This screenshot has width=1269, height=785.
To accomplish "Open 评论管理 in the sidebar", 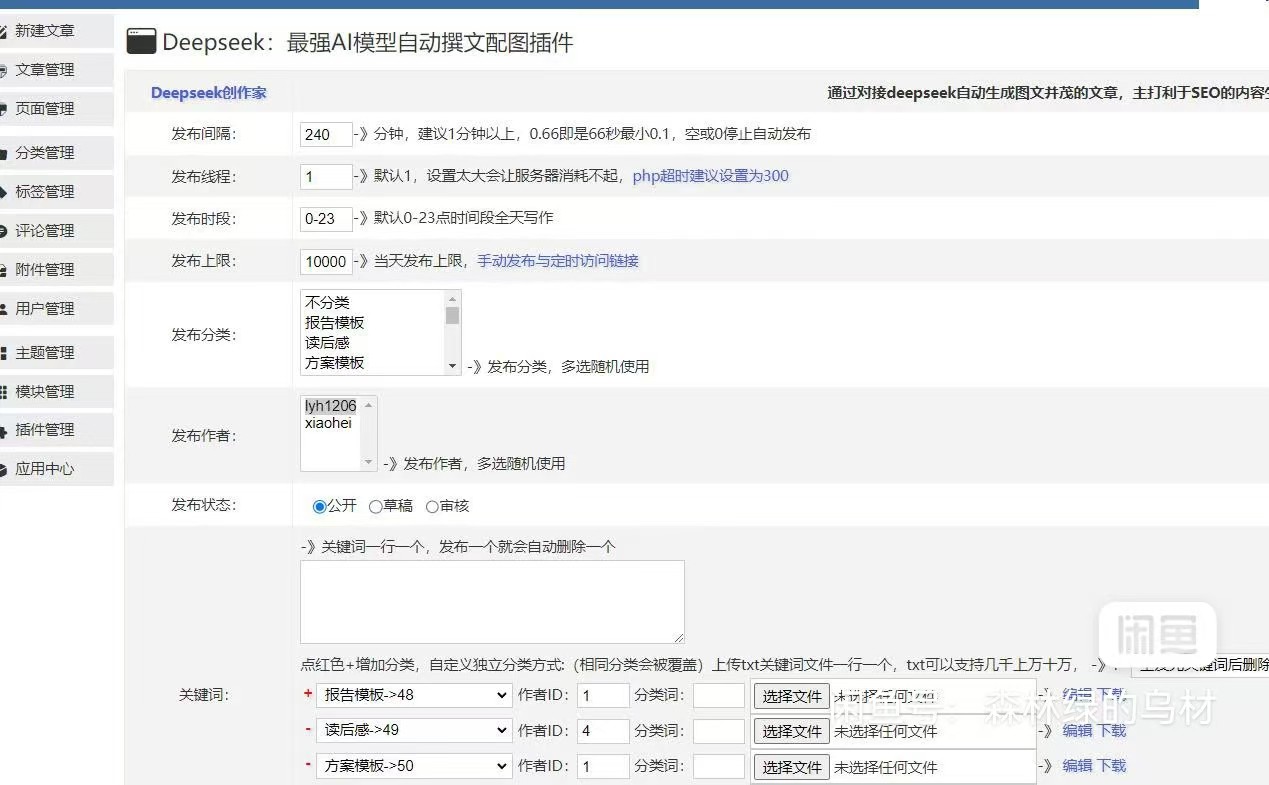I will [57, 231].
